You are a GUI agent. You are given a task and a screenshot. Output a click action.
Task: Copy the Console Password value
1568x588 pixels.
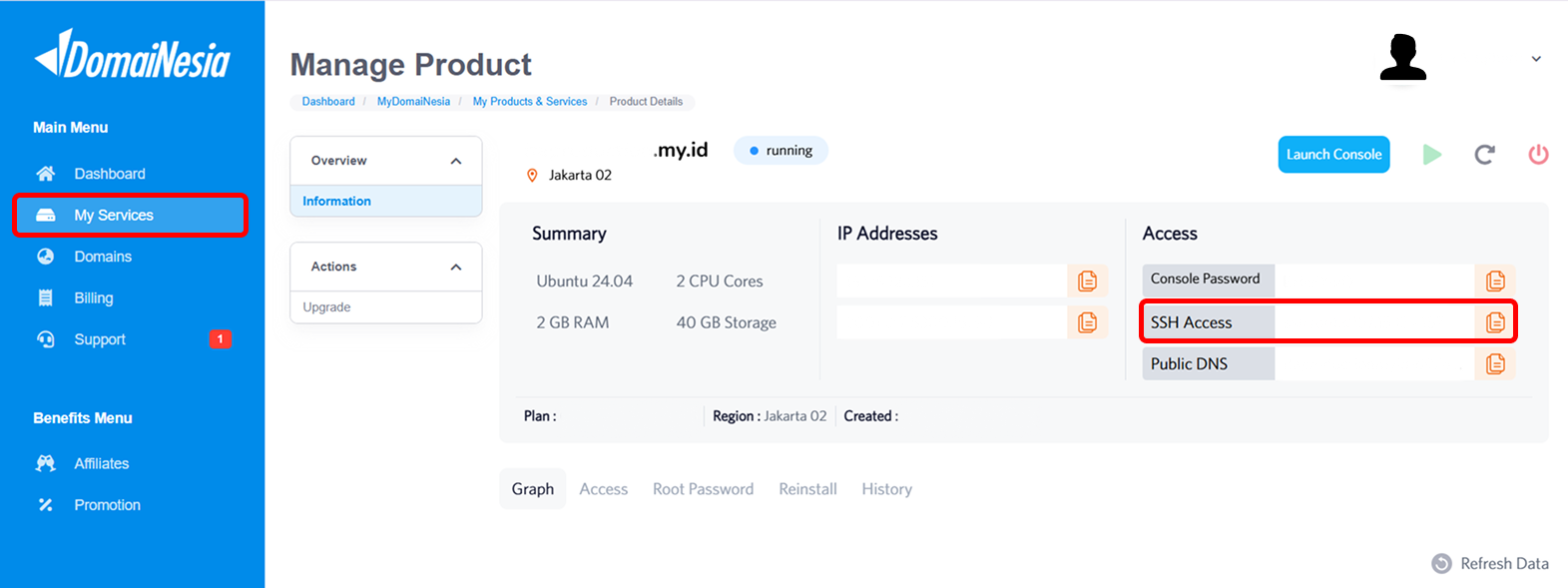(1495, 281)
